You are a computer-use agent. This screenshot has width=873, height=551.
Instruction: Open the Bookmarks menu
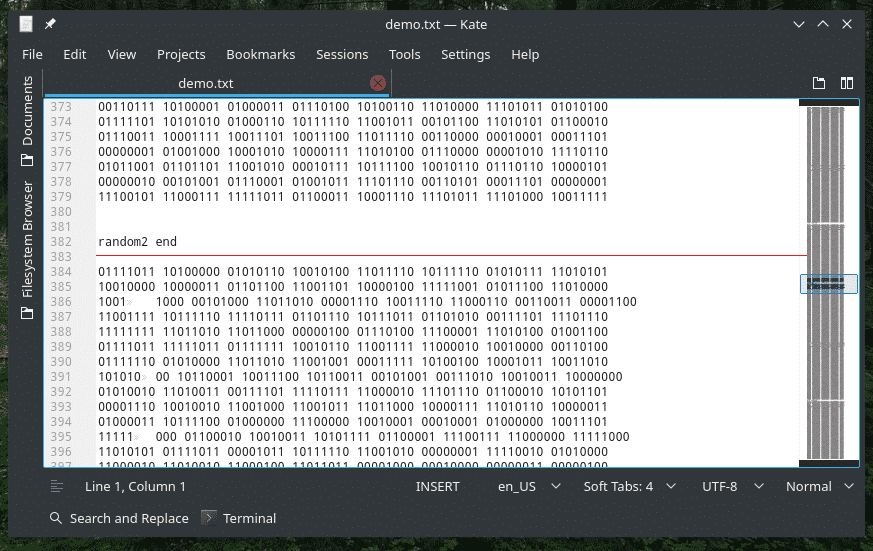(x=261, y=55)
